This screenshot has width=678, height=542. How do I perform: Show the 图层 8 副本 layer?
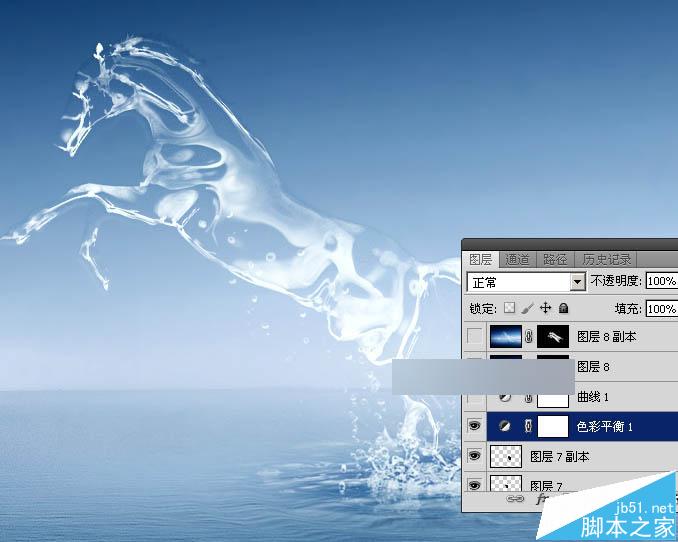click(474, 337)
